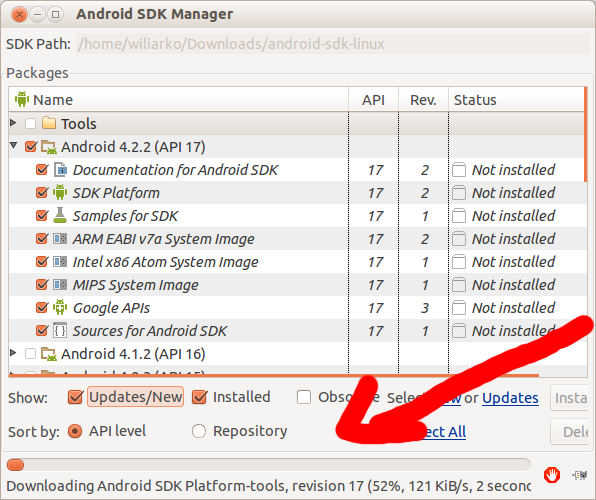This screenshot has height=500, width=596.
Task: Click the Android icon in Name header
Action: tap(22, 99)
